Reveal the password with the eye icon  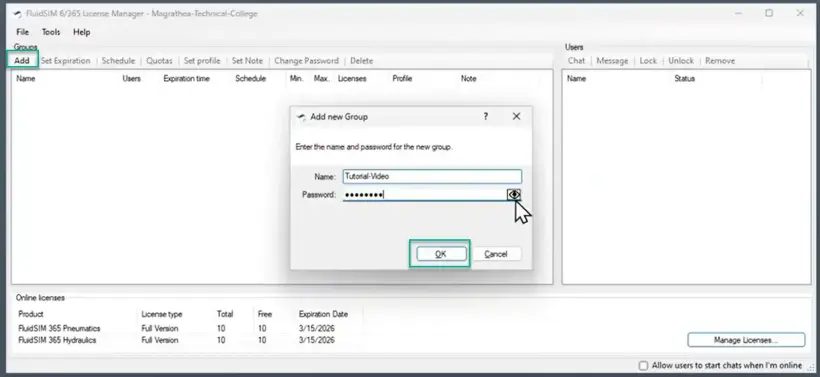pyautogui.click(x=514, y=195)
